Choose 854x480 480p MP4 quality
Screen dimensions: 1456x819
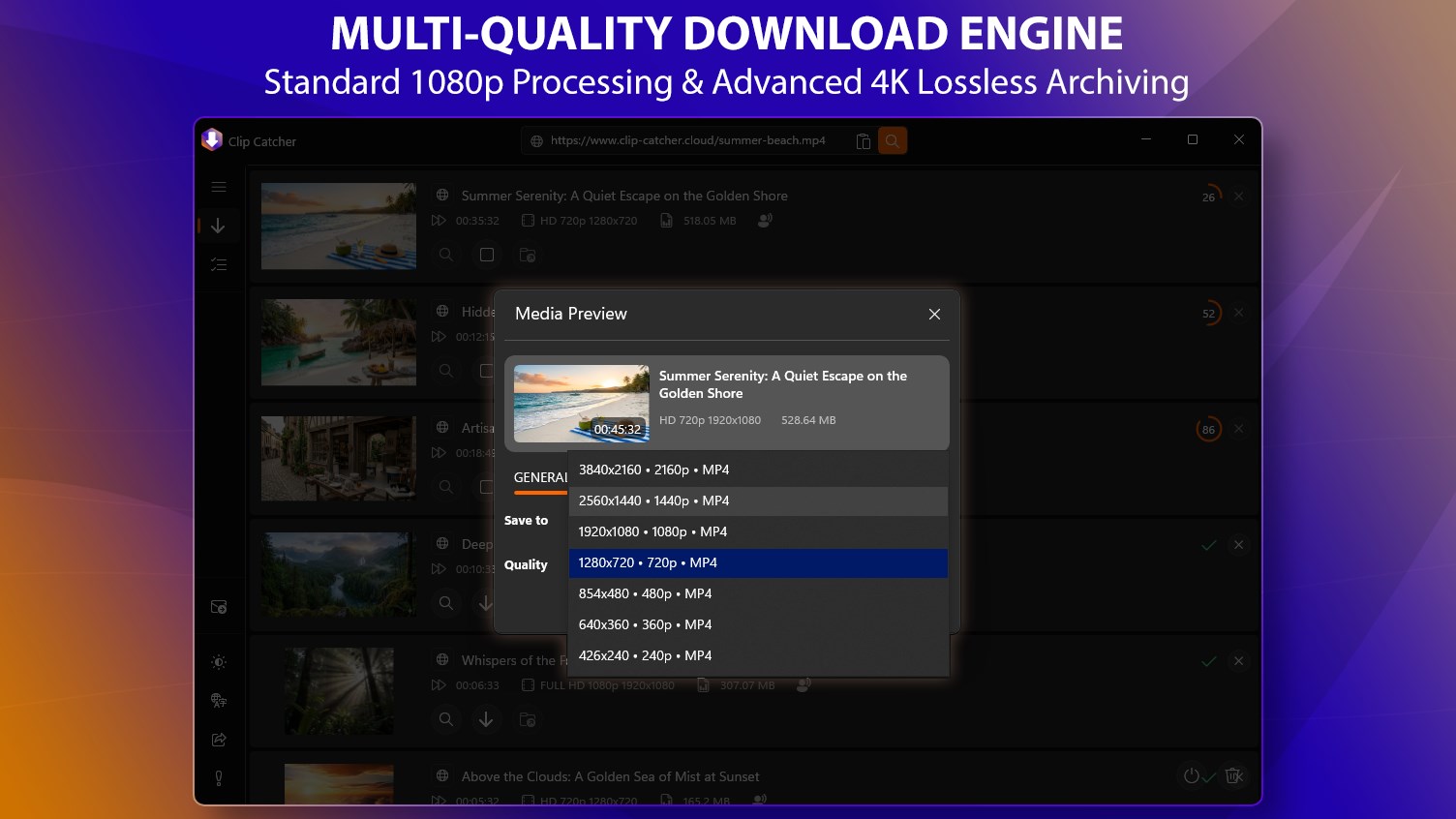[x=758, y=594]
